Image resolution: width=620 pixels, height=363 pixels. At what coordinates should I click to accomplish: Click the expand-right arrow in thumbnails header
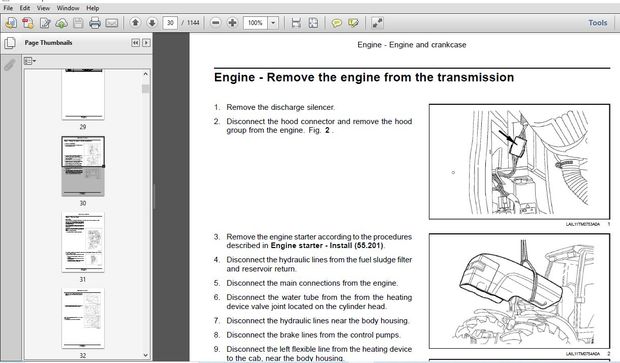pyautogui.click(x=146, y=43)
